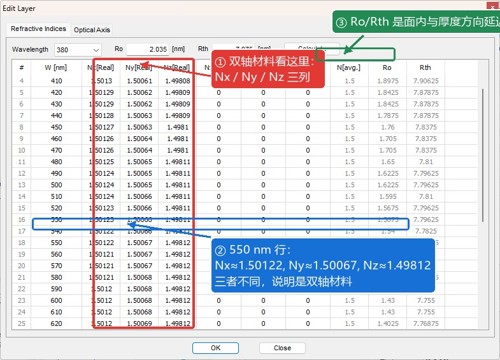Switch to the Optical Axis tab

pyautogui.click(x=92, y=30)
